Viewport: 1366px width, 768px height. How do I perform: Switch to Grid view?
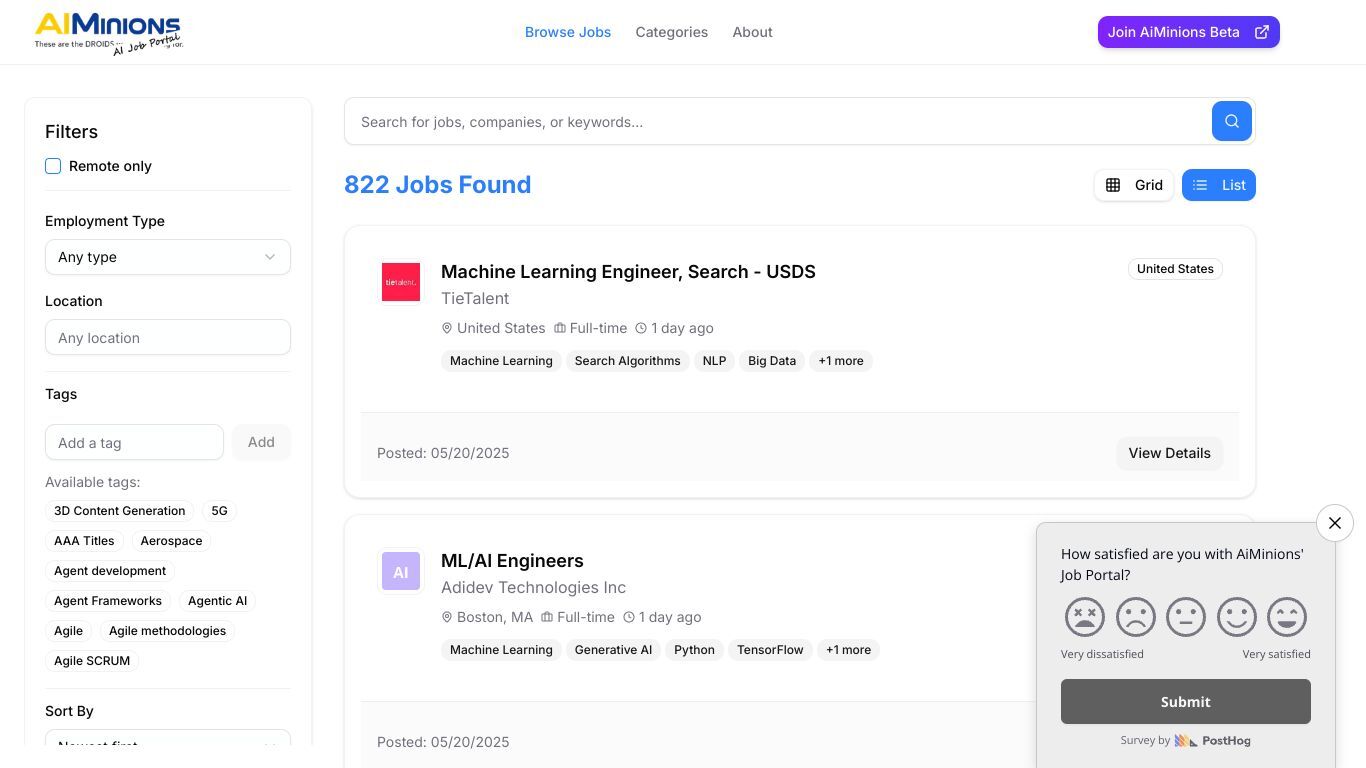point(1134,185)
